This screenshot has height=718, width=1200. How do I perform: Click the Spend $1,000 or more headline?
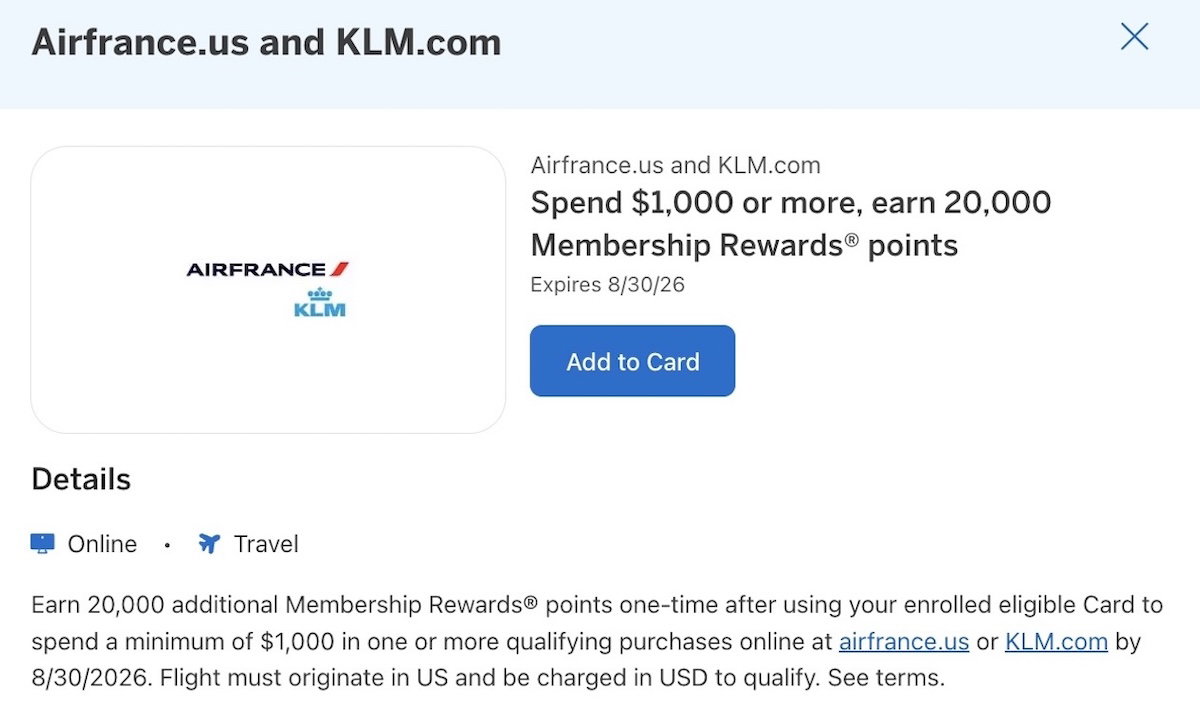tap(791, 203)
